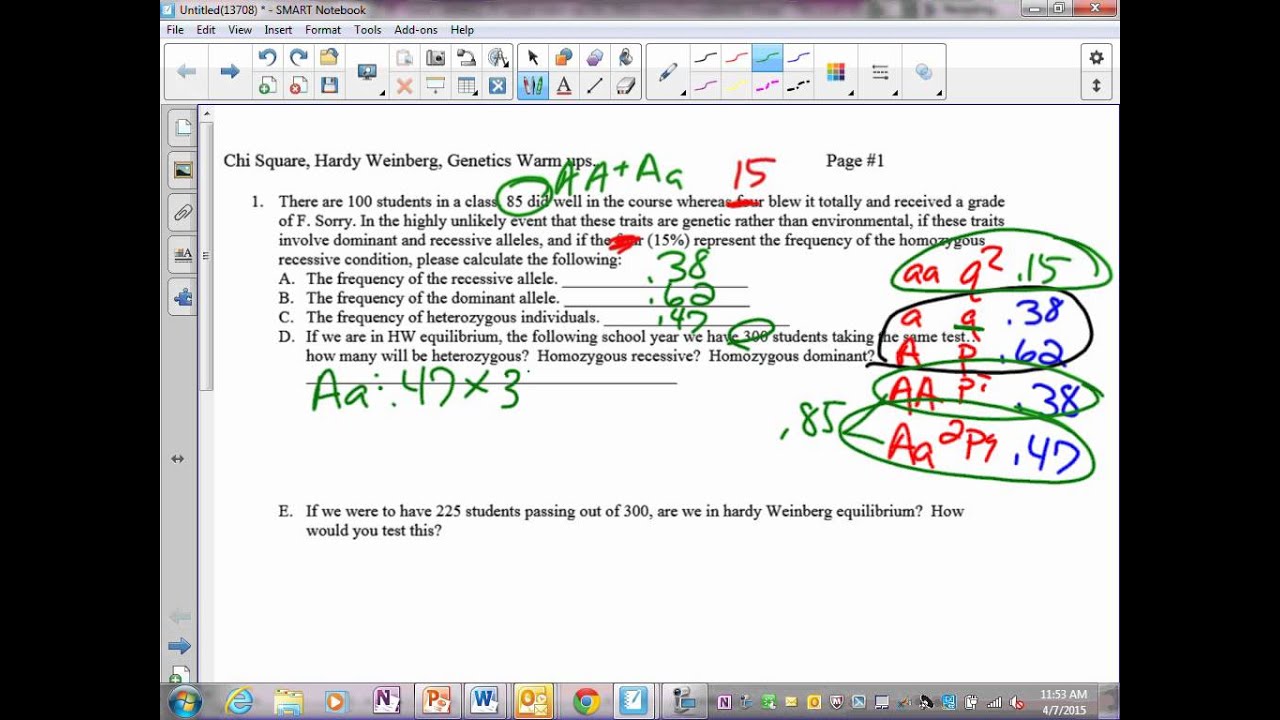The image size is (1280, 720).
Task: Go to next page via bottom-left arrow
Action: pyautogui.click(x=179, y=646)
